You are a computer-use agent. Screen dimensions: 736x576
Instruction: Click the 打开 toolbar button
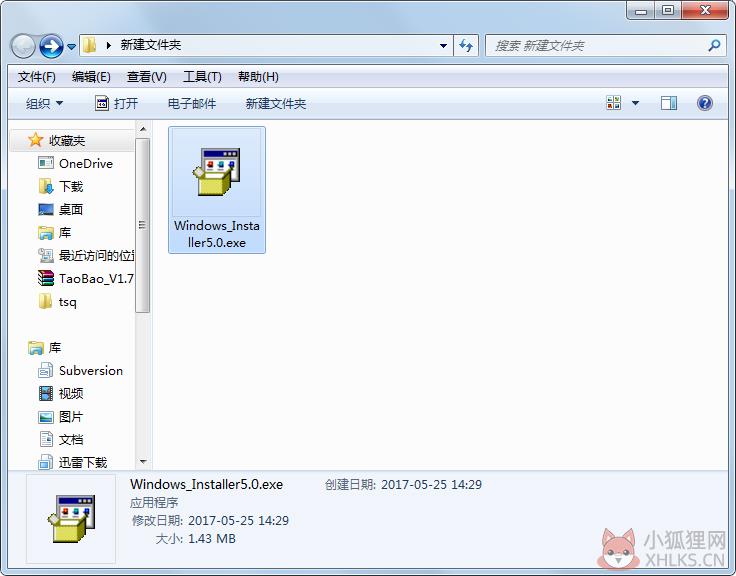click(116, 103)
